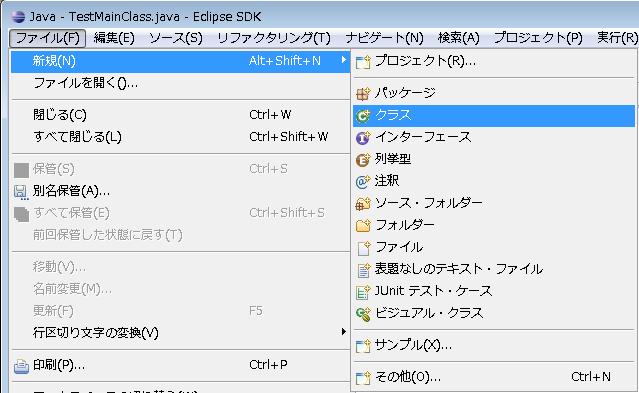This screenshot has width=639, height=393.
Task: Choose 表題なしのテキスト・ファイル in submenu
Action: [x=494, y=269]
